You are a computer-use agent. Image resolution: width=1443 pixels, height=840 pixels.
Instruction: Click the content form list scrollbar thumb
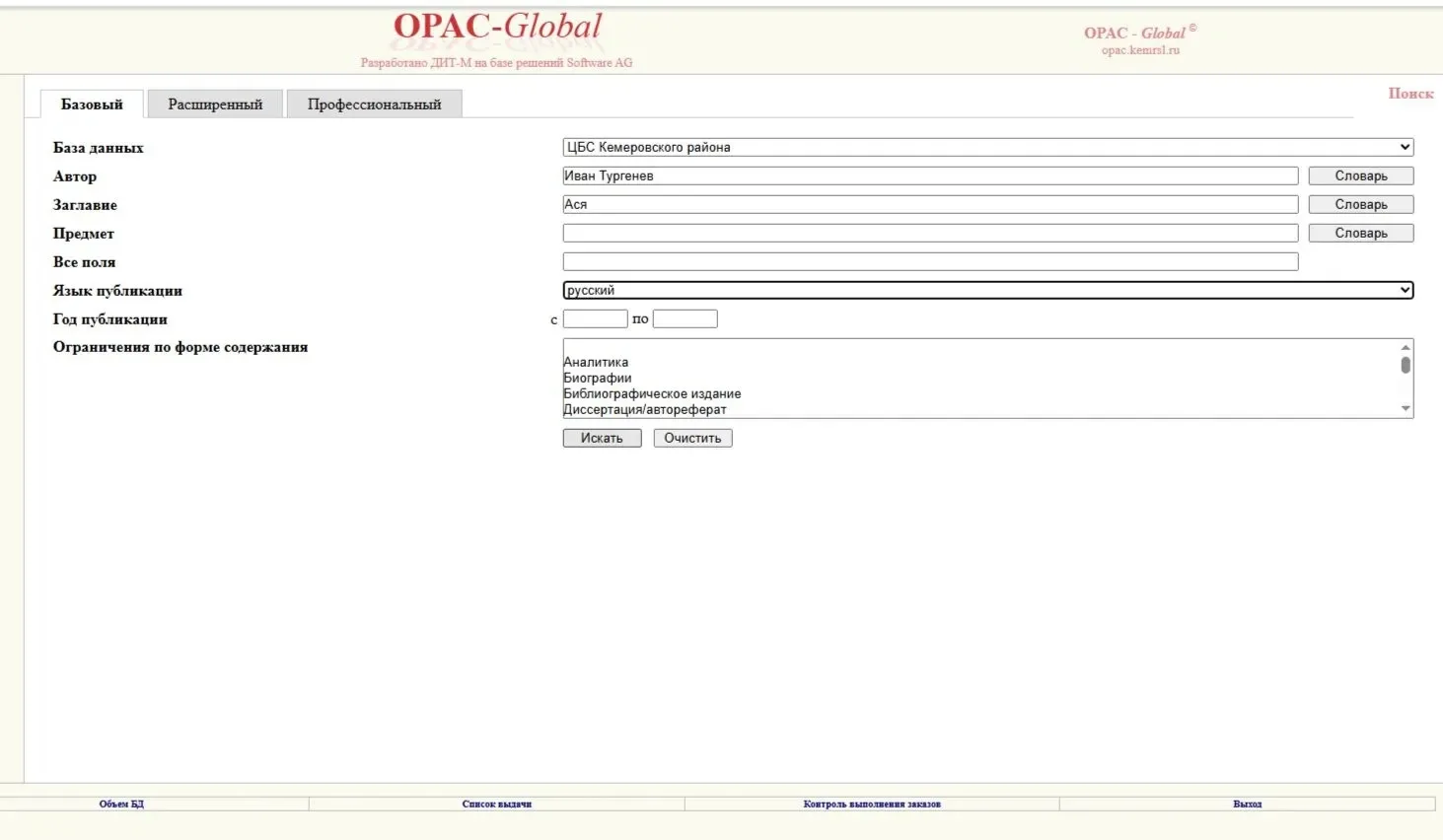pos(1406,365)
